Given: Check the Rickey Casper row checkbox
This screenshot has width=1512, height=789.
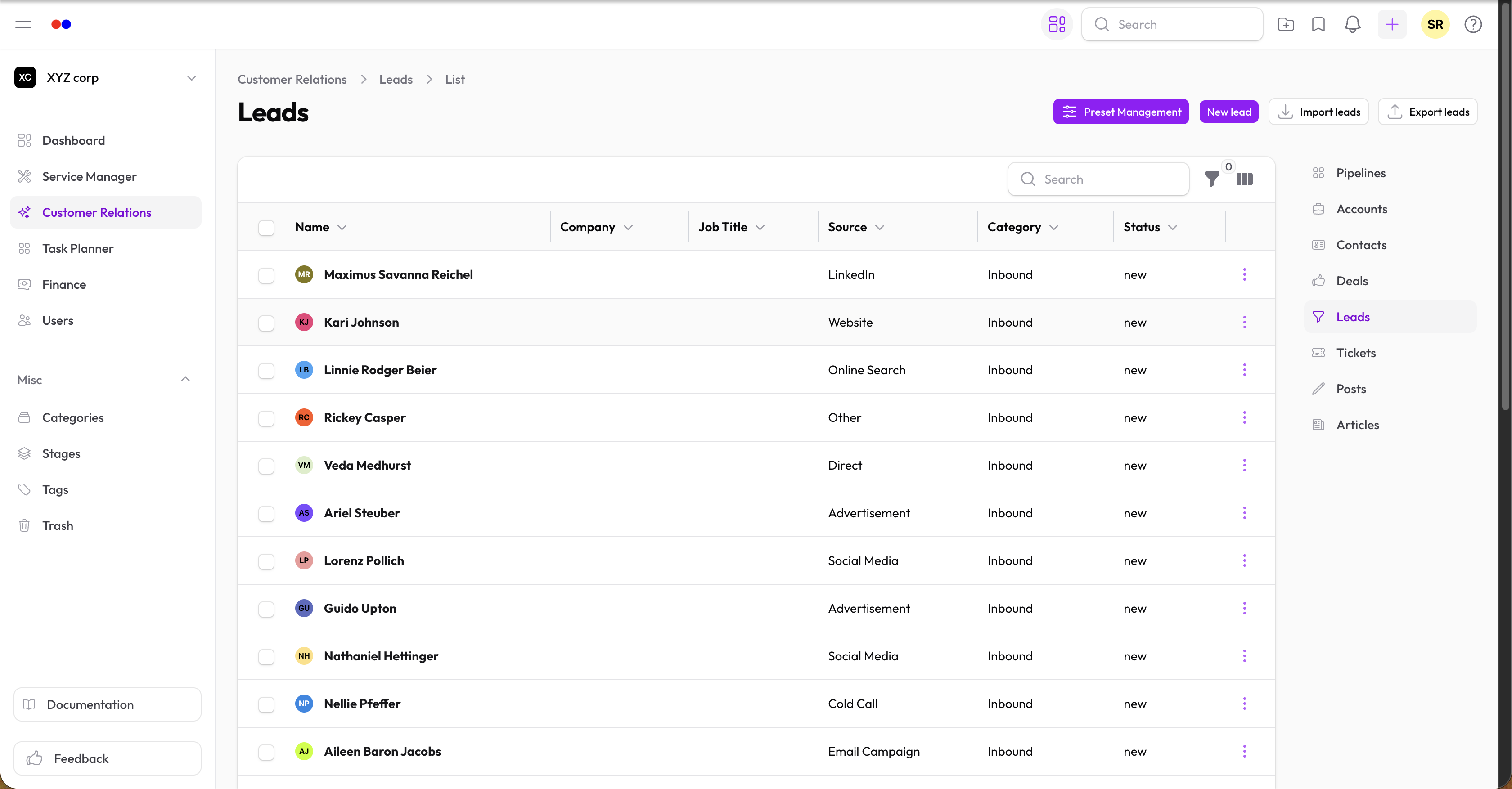Looking at the screenshot, I should tap(266, 418).
